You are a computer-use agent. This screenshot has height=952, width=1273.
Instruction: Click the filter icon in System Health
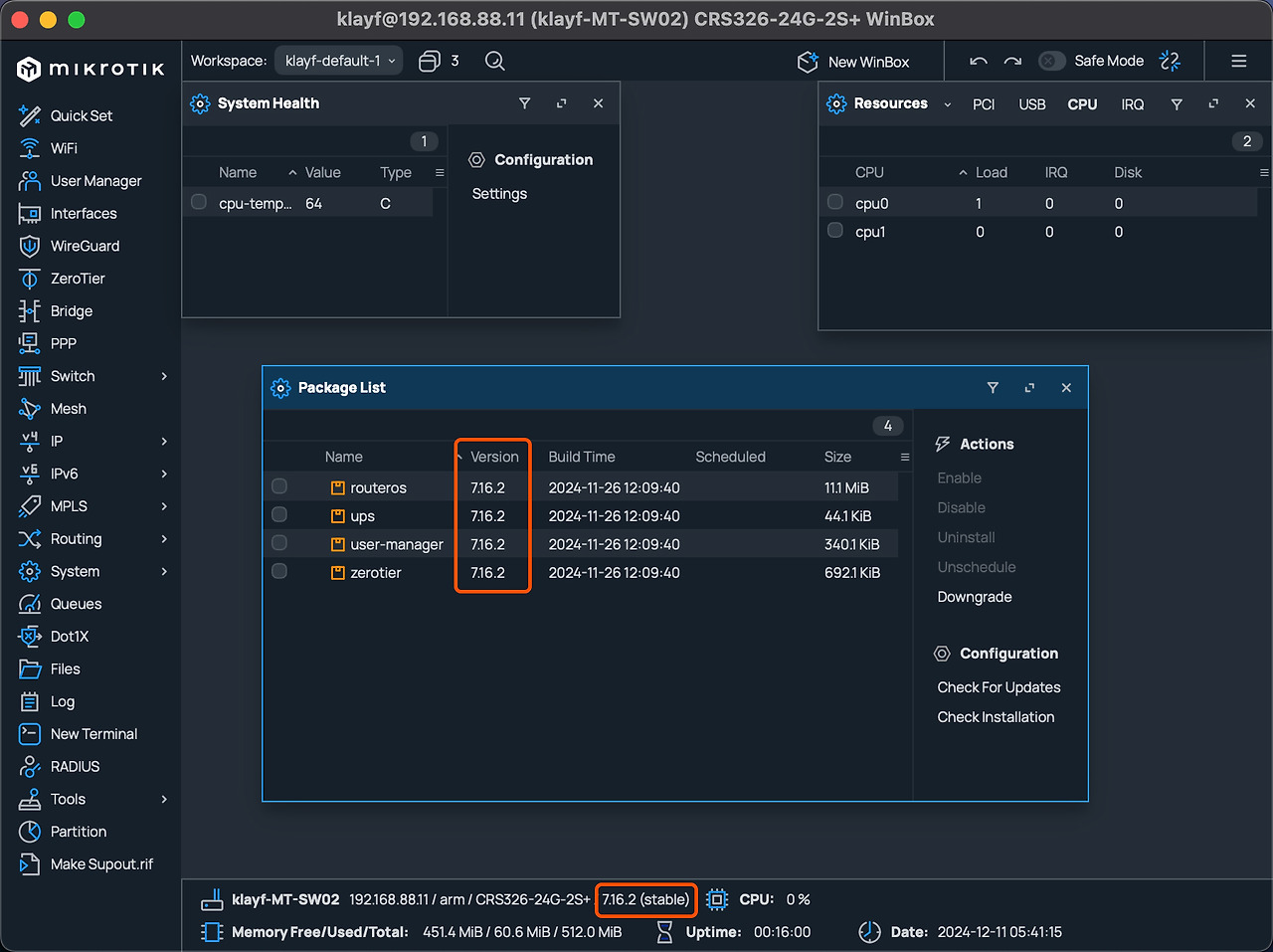[x=525, y=103]
